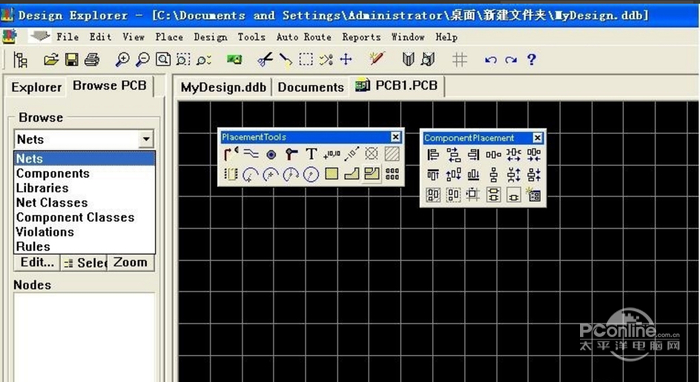Select the Place Fill rectangle tool
Viewport: 700px width, 382px height.
coord(331,174)
